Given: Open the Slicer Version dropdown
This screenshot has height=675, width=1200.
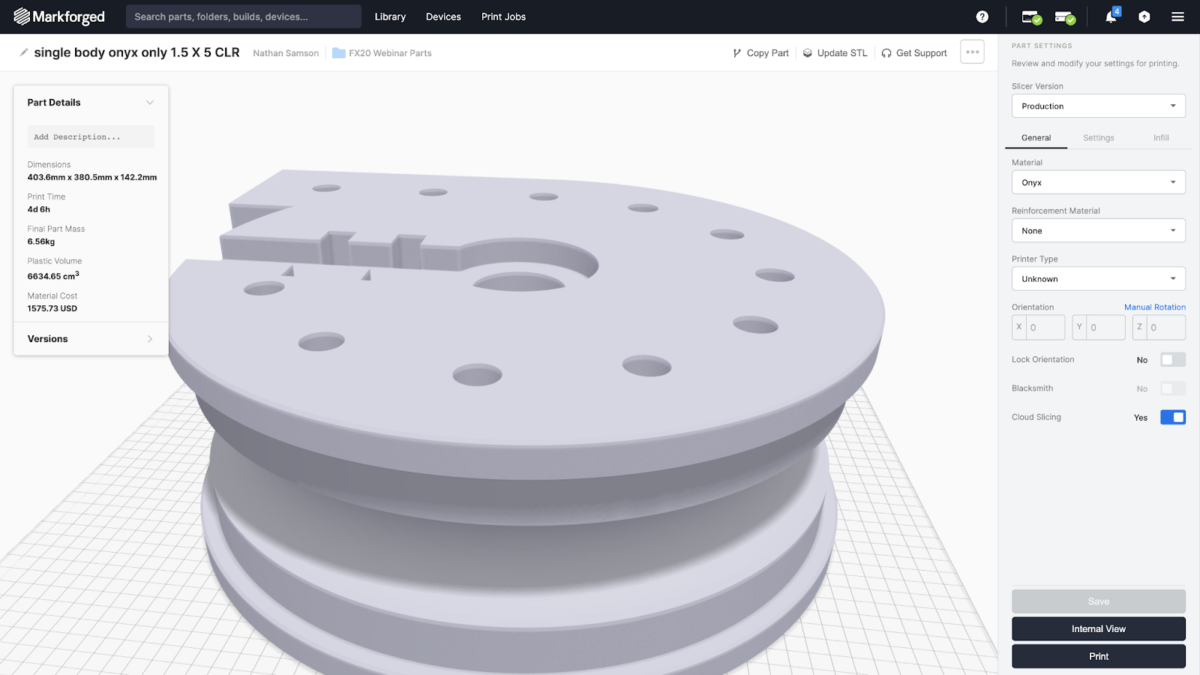Looking at the screenshot, I should click(1098, 106).
